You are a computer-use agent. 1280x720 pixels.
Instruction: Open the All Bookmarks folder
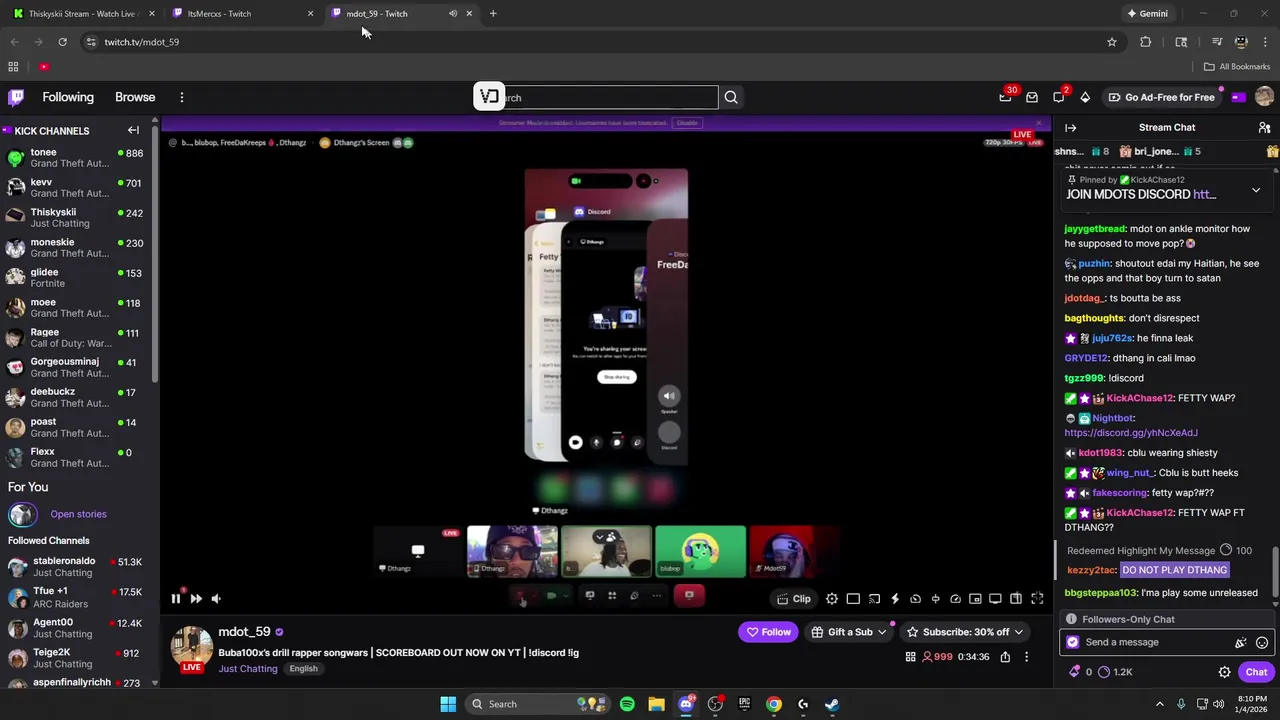[1237, 66]
